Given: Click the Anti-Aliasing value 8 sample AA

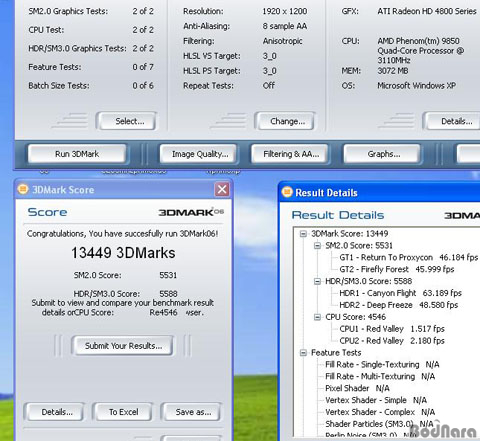Looking at the screenshot, I should (x=284, y=26).
